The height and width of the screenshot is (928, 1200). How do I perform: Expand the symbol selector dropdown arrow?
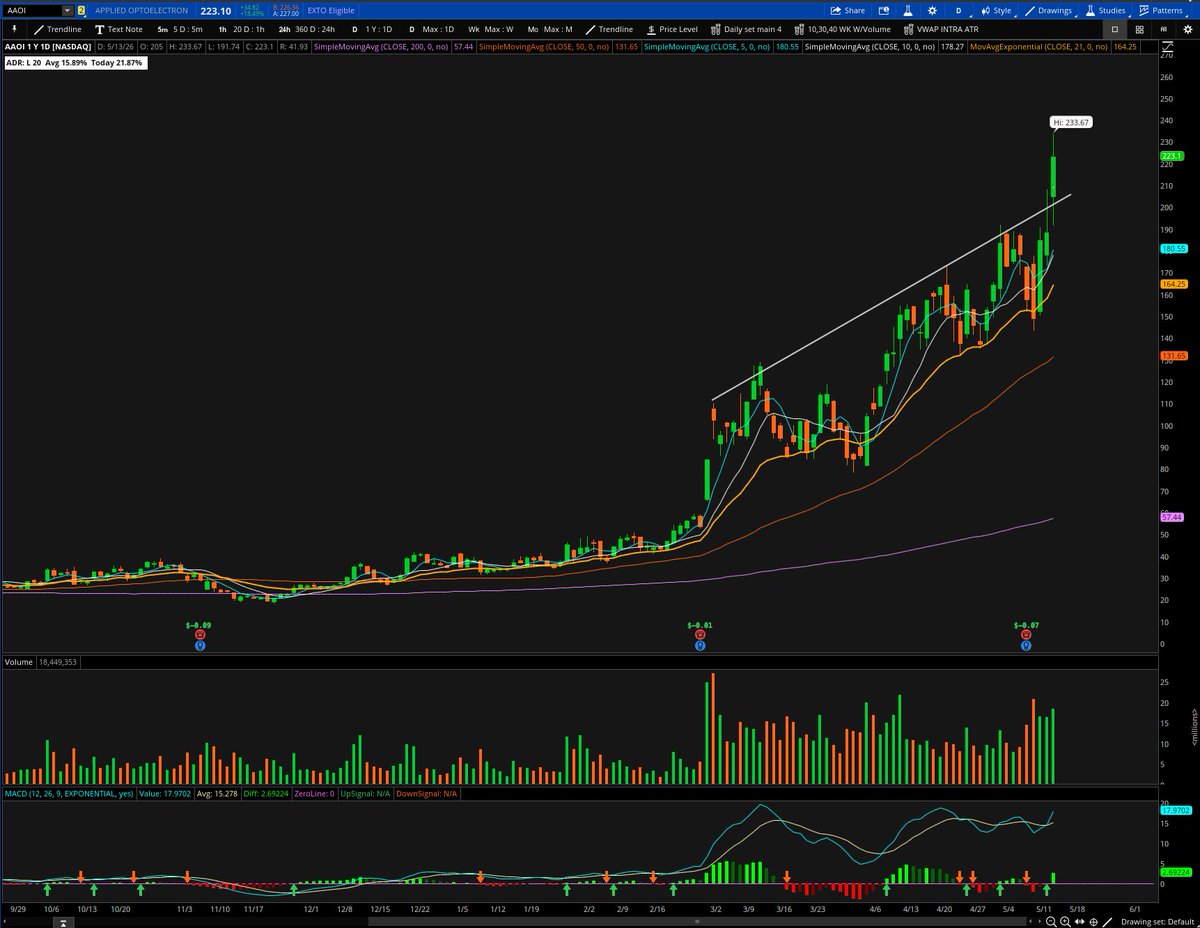[67, 10]
